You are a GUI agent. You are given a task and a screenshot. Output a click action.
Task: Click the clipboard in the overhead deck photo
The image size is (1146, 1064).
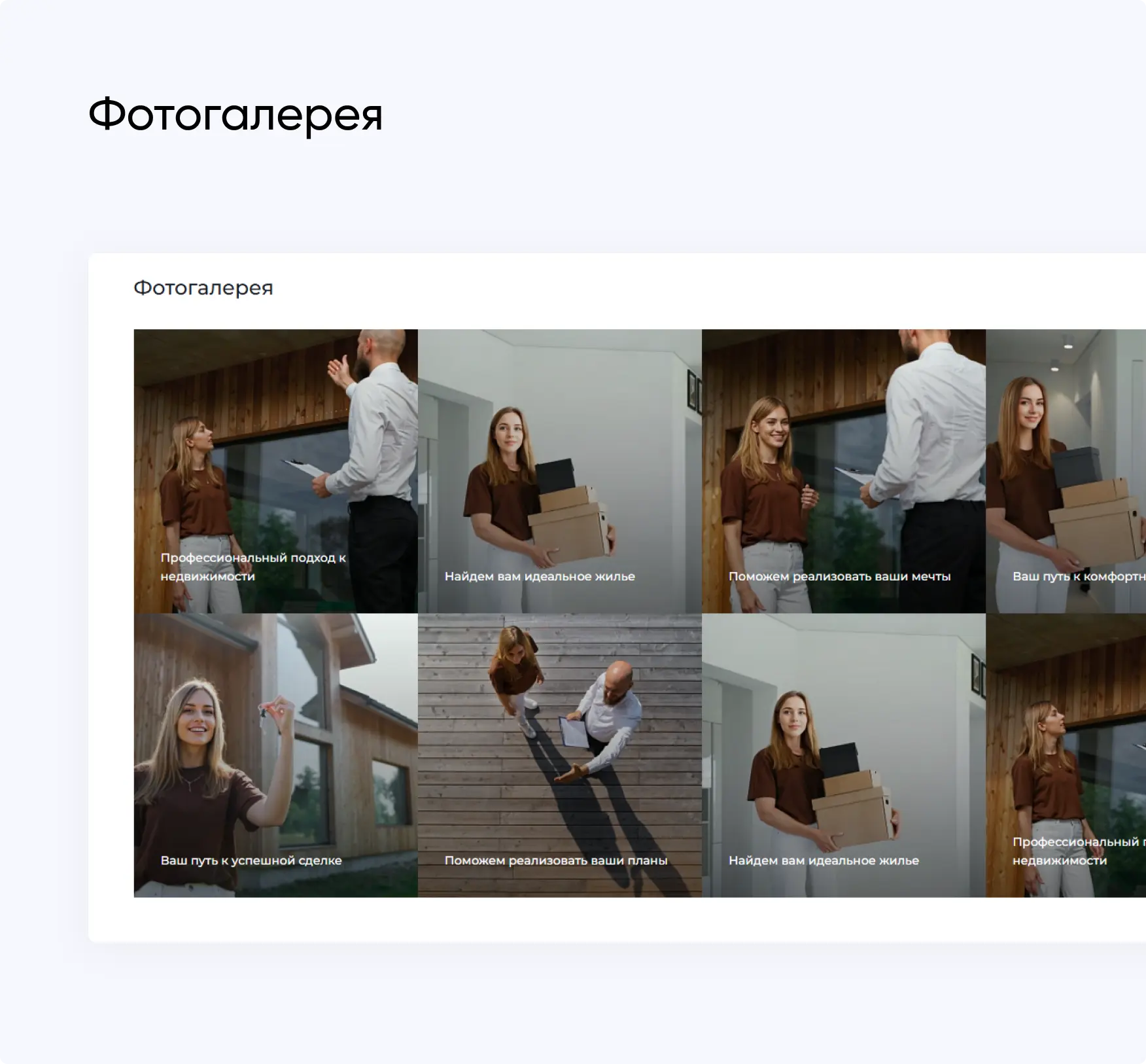[574, 732]
